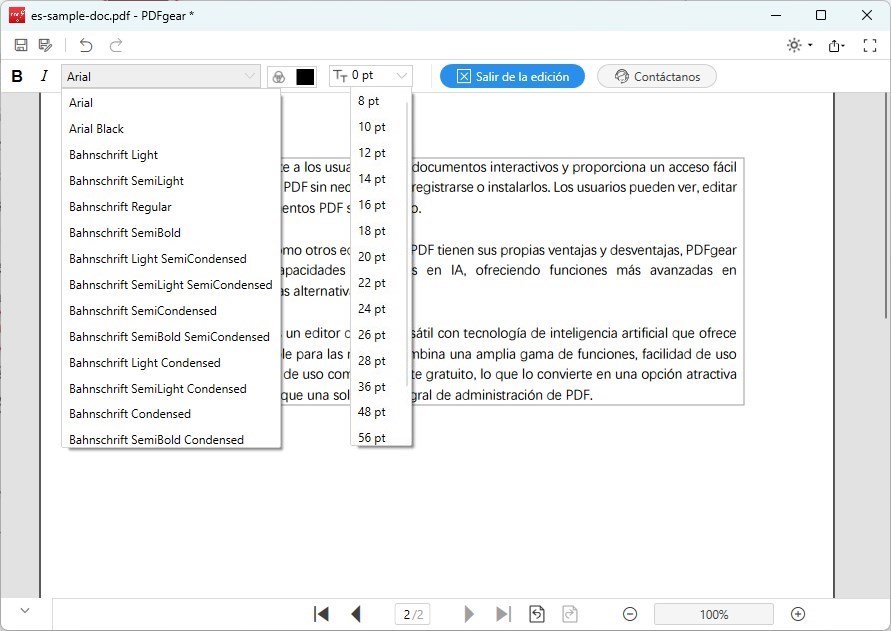Expand the bottom-left chevron panel
The height and width of the screenshot is (631, 891).
[x=24, y=611]
